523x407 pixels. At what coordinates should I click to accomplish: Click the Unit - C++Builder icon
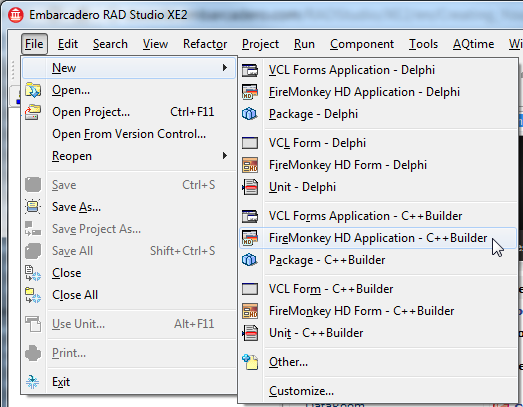click(x=250, y=333)
